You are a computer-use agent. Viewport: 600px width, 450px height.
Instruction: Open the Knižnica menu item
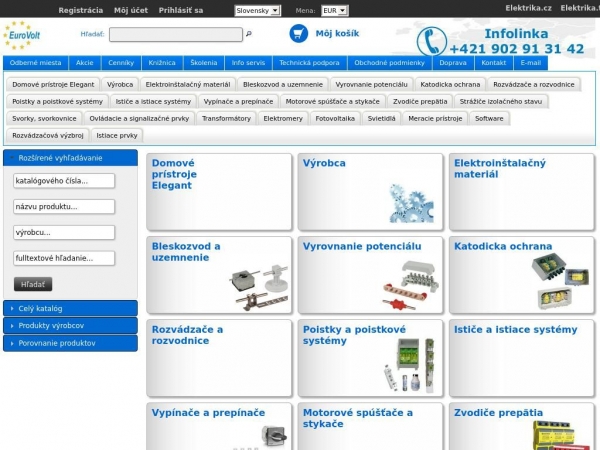[162, 63]
